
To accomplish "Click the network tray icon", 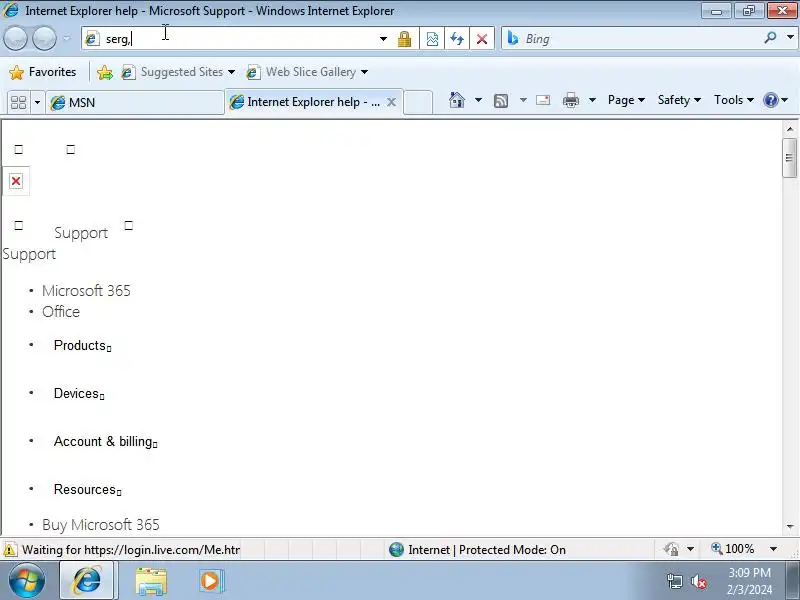I will (x=674, y=582).
